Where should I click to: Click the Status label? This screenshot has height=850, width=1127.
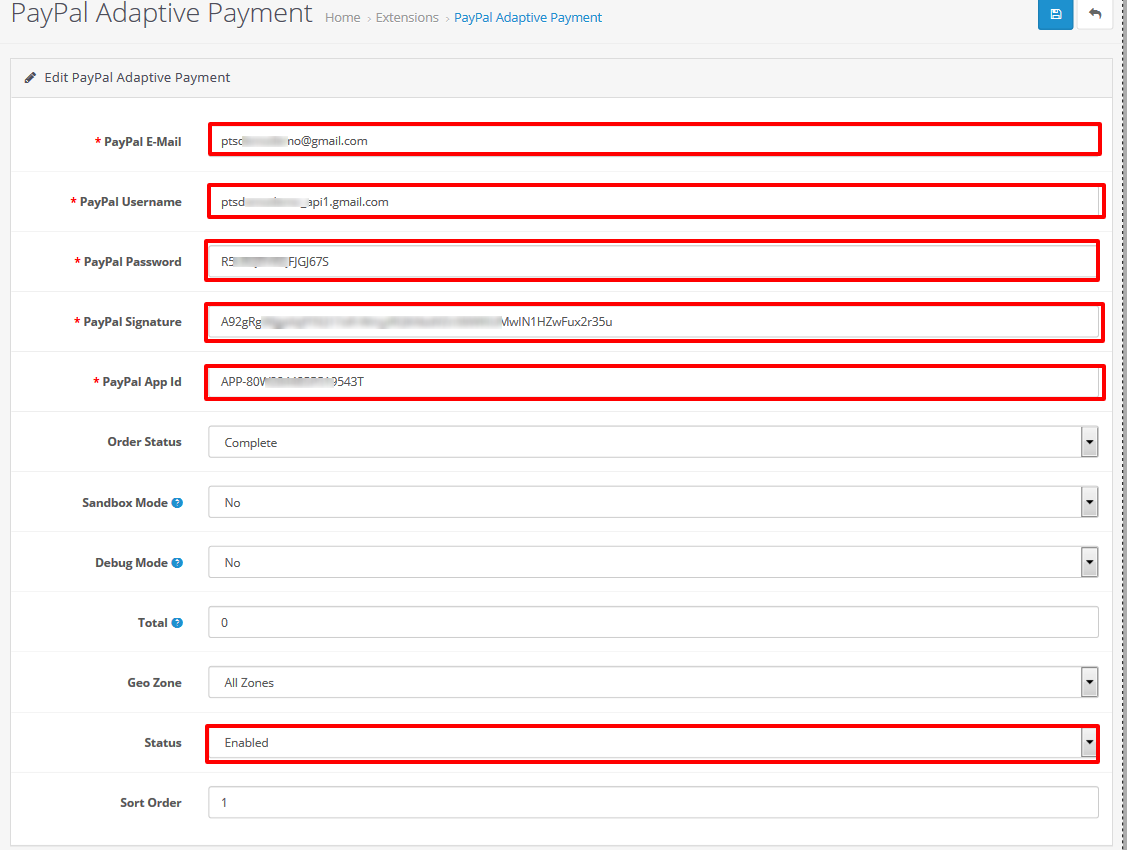coord(162,743)
